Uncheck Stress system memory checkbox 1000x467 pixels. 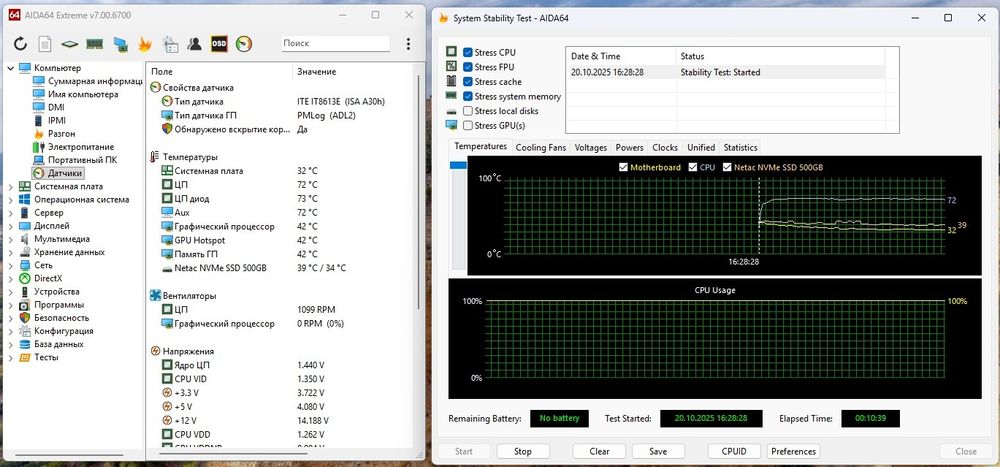468,96
